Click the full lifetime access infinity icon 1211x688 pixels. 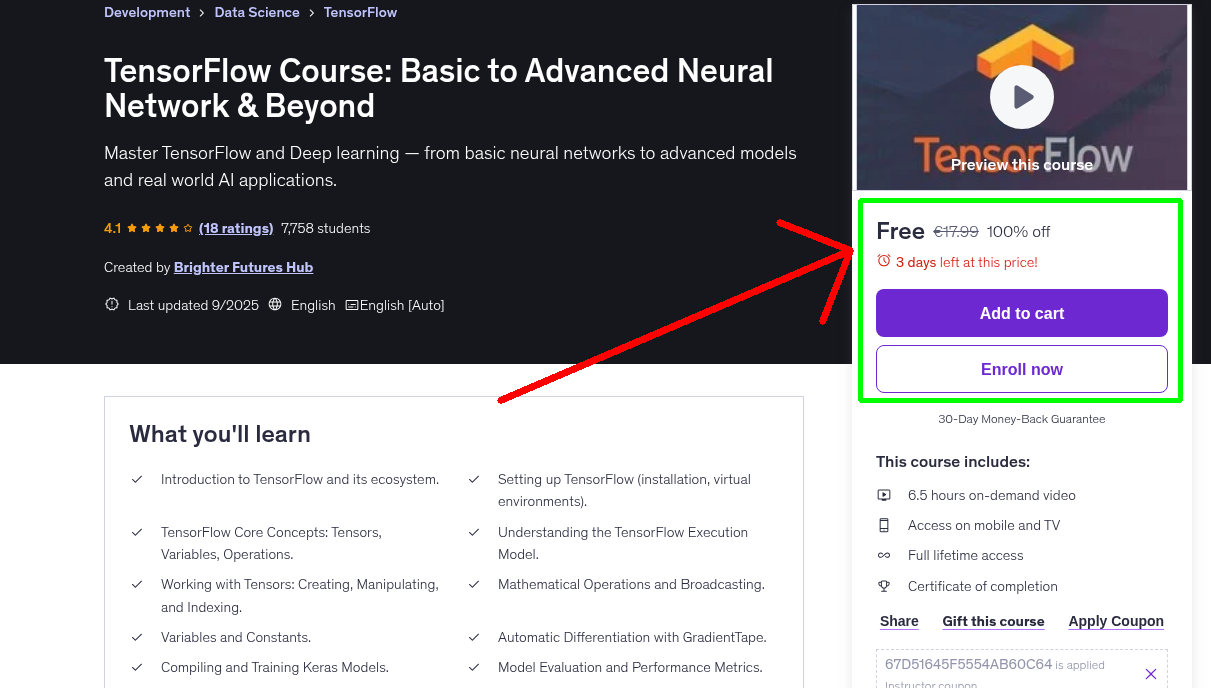[x=884, y=555]
